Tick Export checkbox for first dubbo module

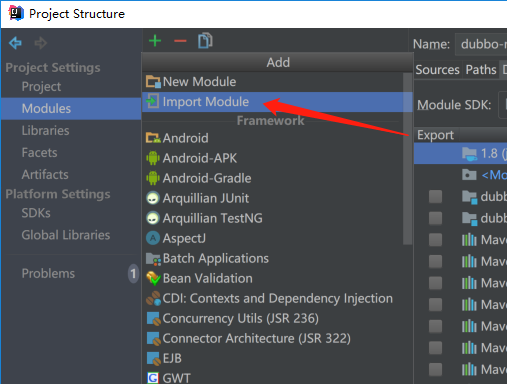click(435, 197)
